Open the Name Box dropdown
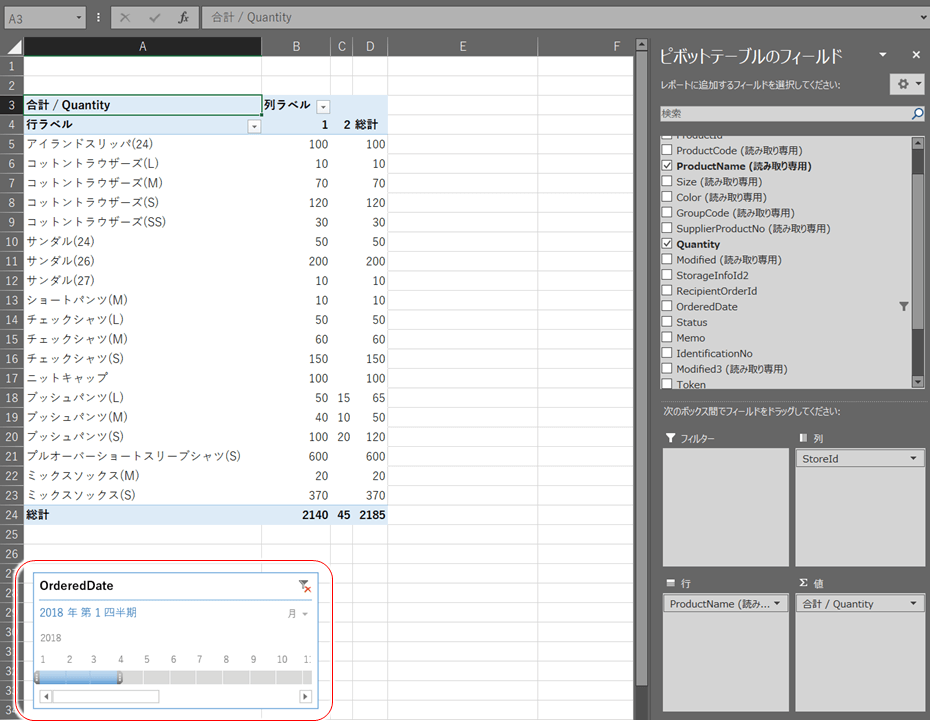 click(x=78, y=18)
